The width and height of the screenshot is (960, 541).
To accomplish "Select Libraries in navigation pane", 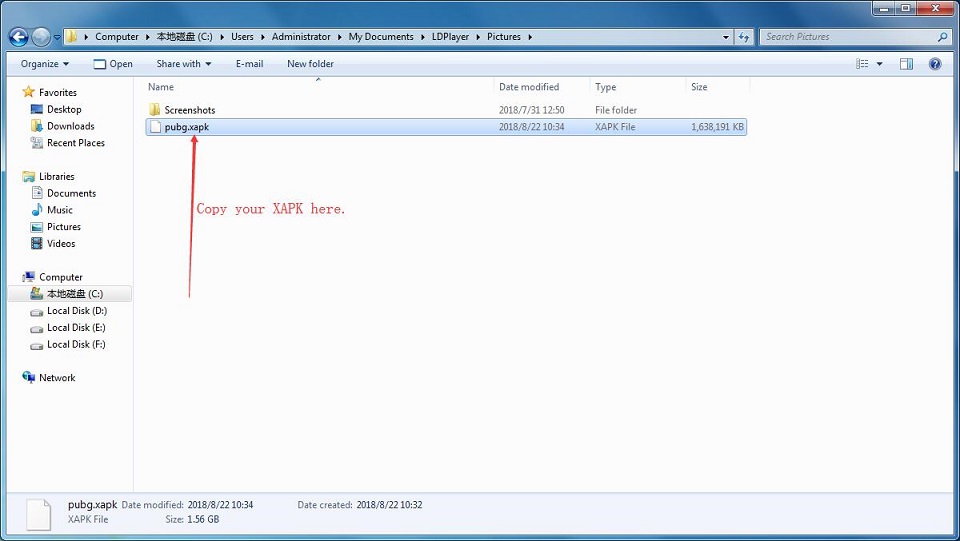I will coord(57,176).
